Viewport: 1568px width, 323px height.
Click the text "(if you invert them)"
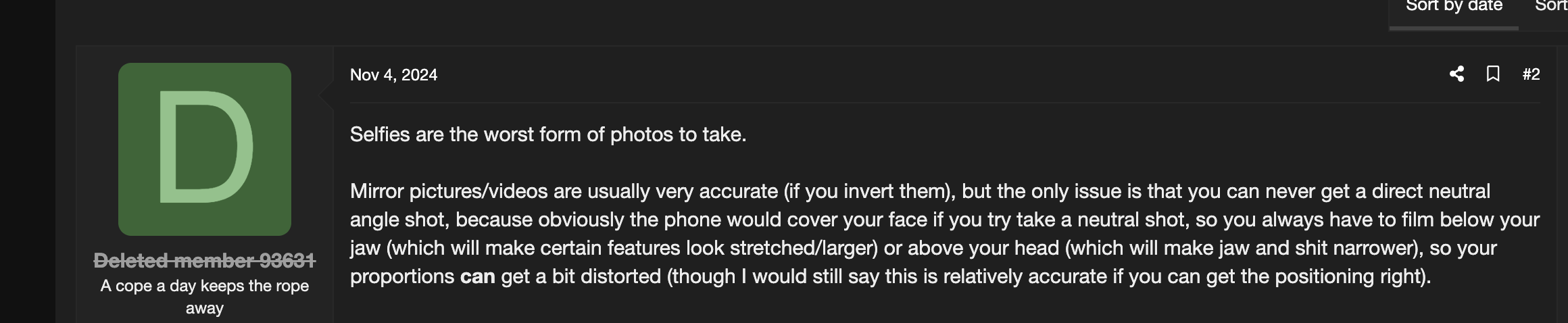[x=869, y=191]
